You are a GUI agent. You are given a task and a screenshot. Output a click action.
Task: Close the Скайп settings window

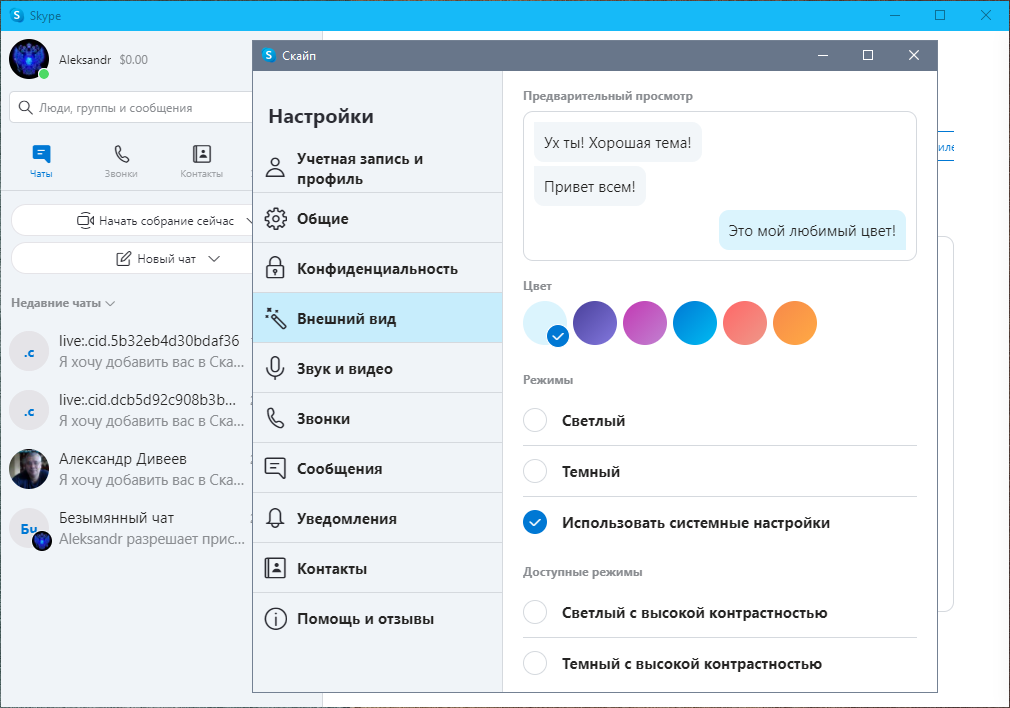tap(913, 55)
